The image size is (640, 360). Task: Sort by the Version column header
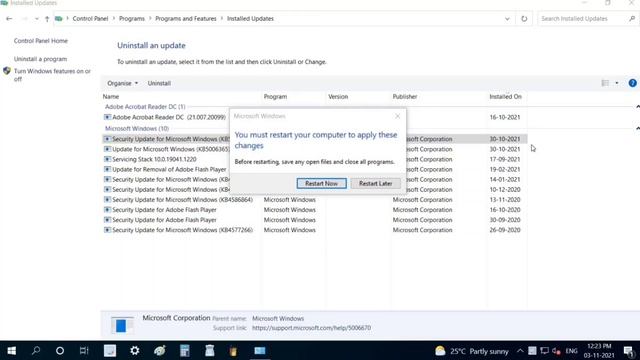tap(338, 97)
